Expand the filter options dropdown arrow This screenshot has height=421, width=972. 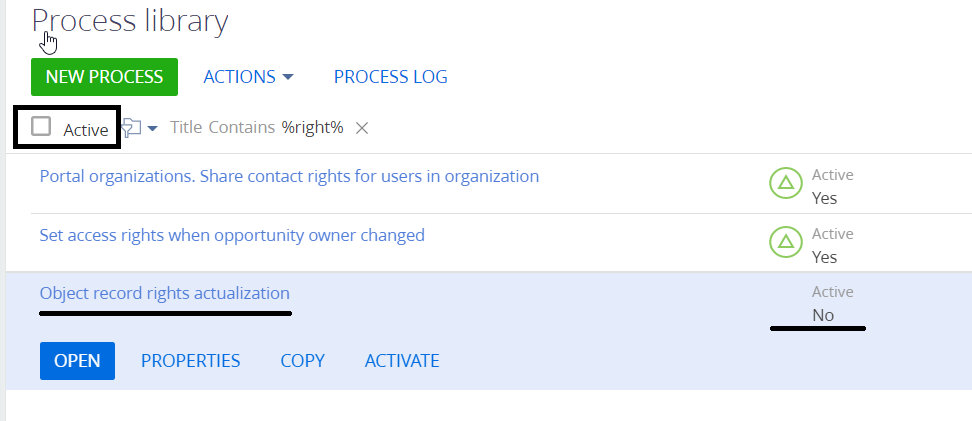tap(152, 128)
